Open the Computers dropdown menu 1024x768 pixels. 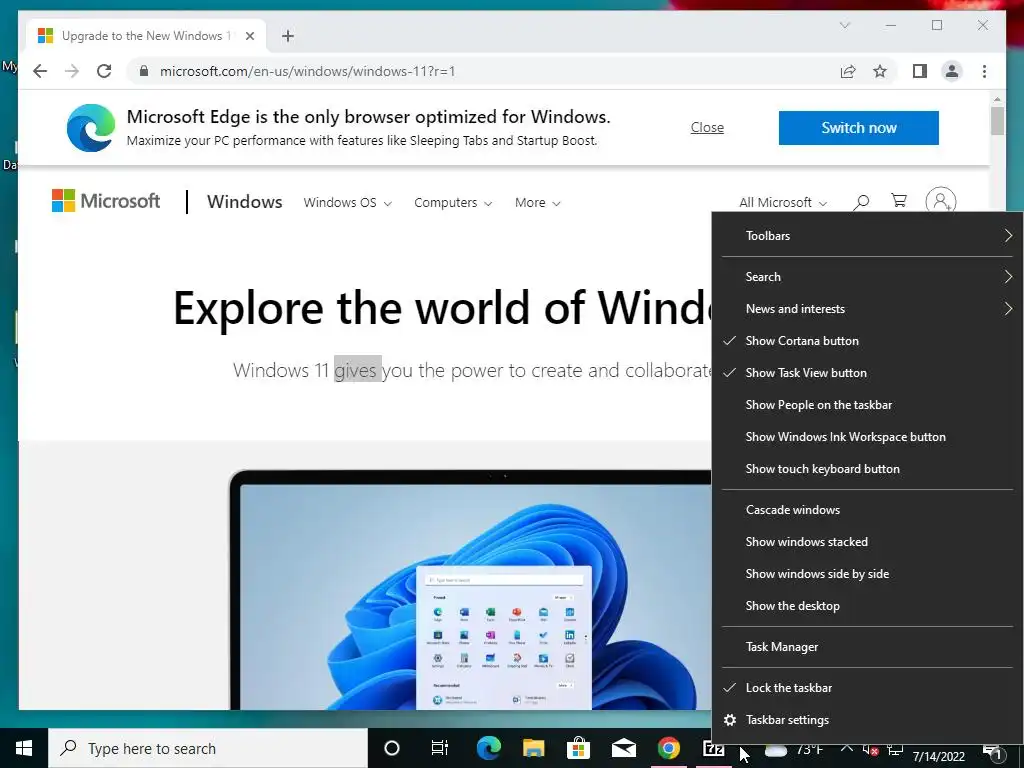point(453,202)
